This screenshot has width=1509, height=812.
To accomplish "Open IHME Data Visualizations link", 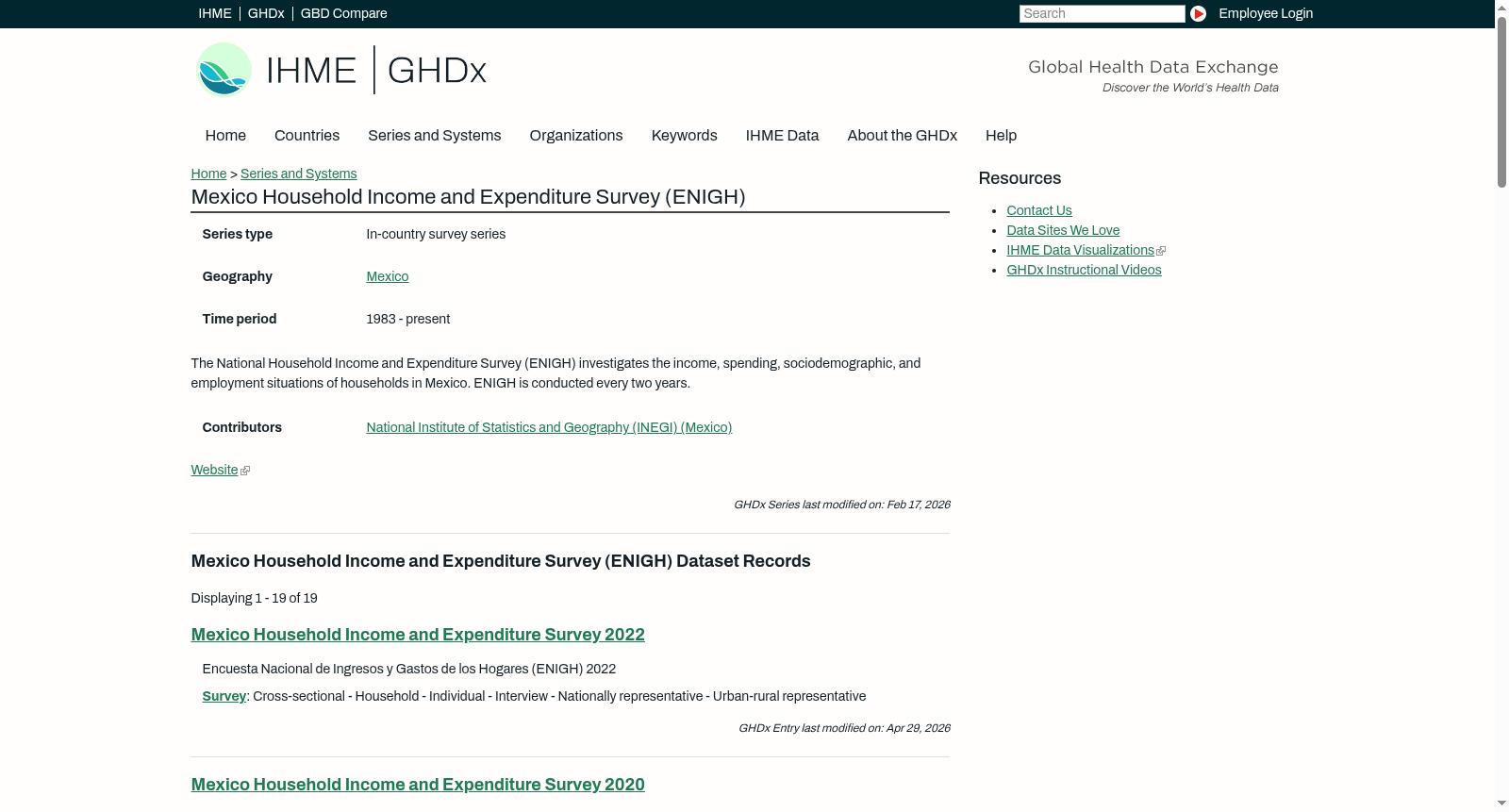I will pyautogui.click(x=1080, y=250).
